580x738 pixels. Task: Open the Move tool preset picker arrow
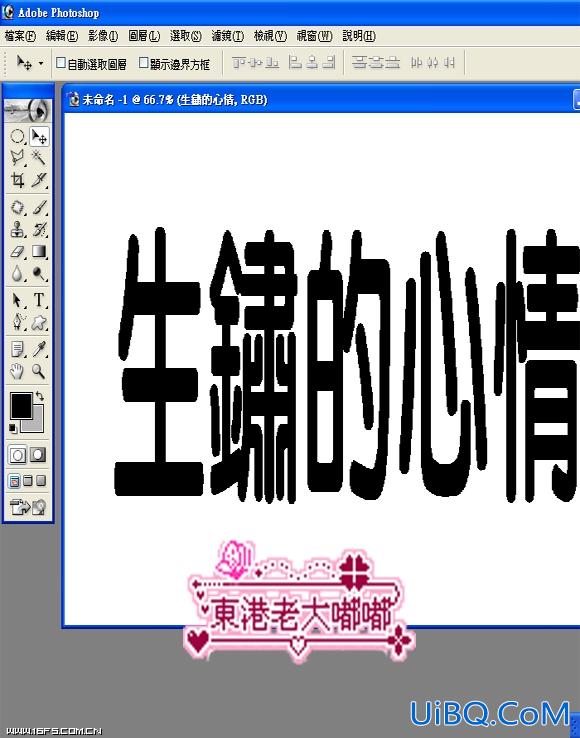tap(41, 63)
